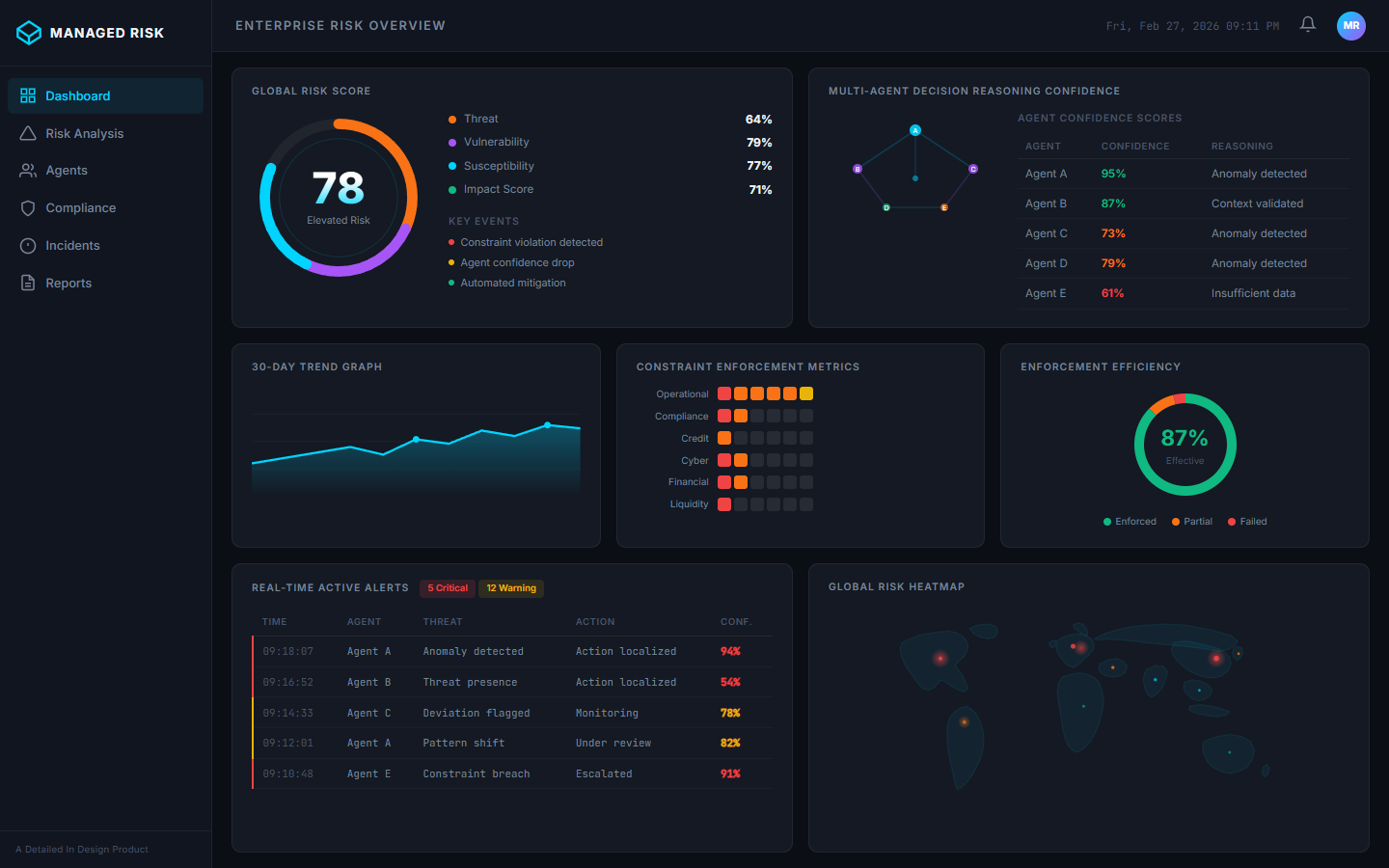1389x868 pixels.
Task: Select node C on the radar chart
Action: (x=973, y=169)
